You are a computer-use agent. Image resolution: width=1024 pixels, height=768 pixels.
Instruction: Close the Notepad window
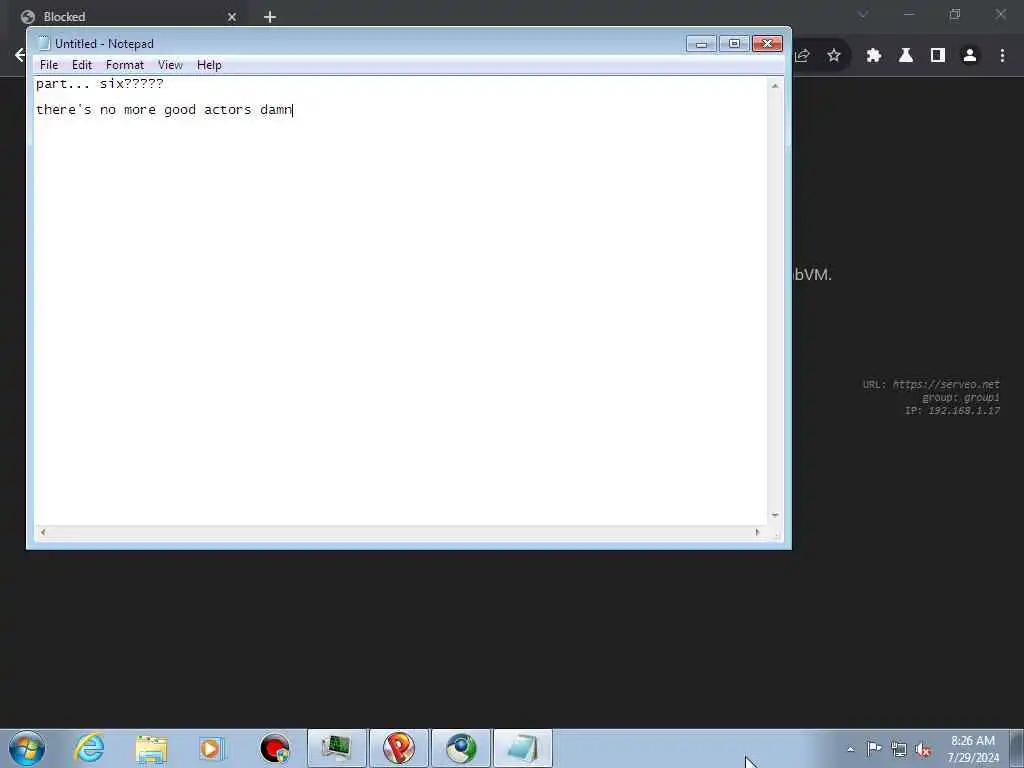[767, 44]
